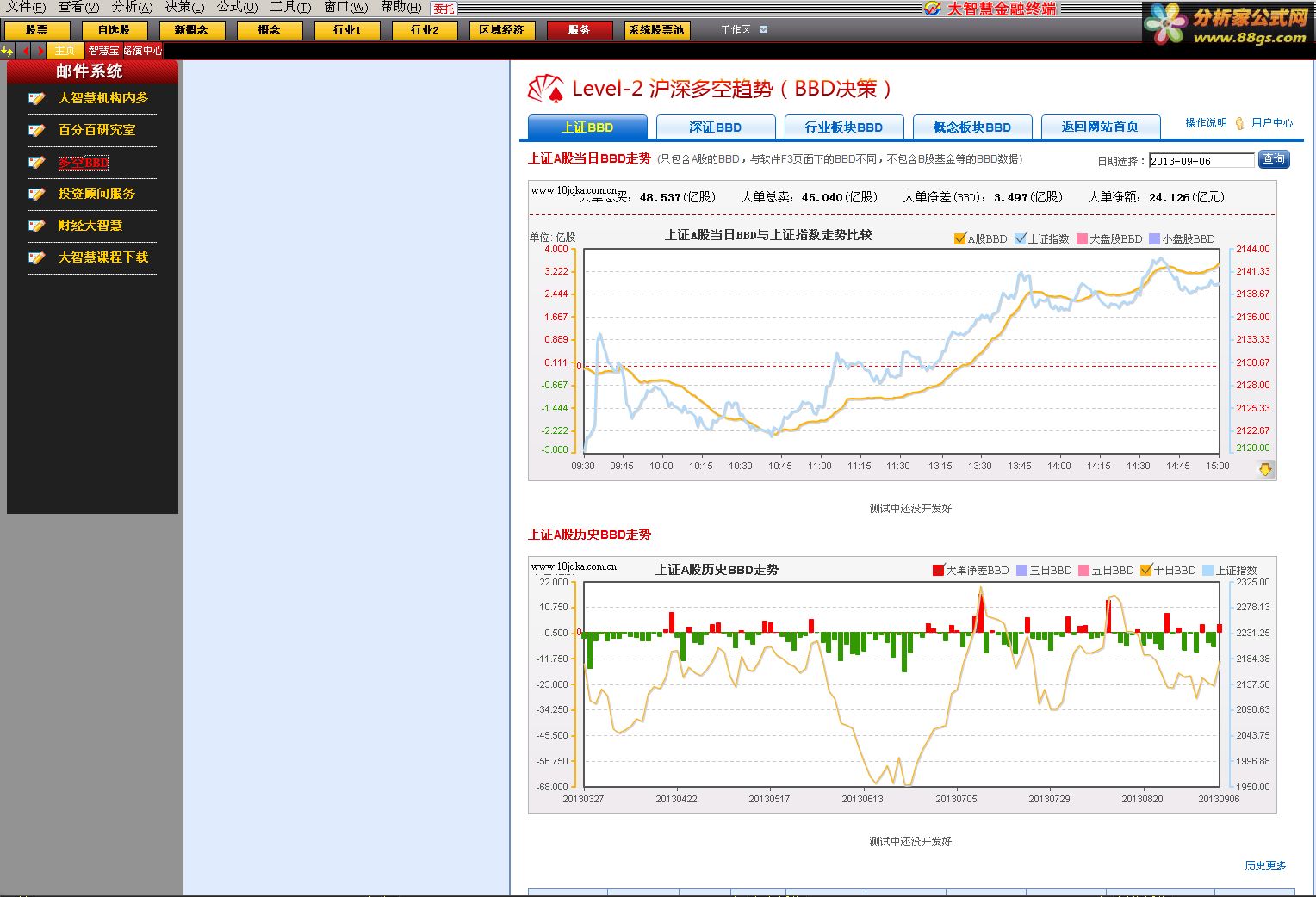Click the red forward arrow icon
Screen dimensions: 1316x897
(40, 51)
